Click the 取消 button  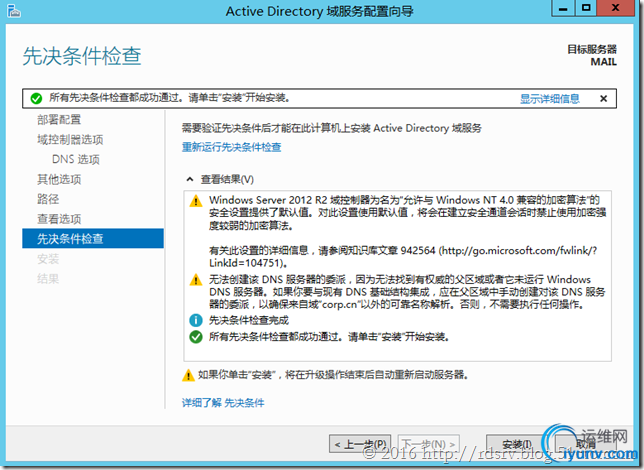(585, 444)
